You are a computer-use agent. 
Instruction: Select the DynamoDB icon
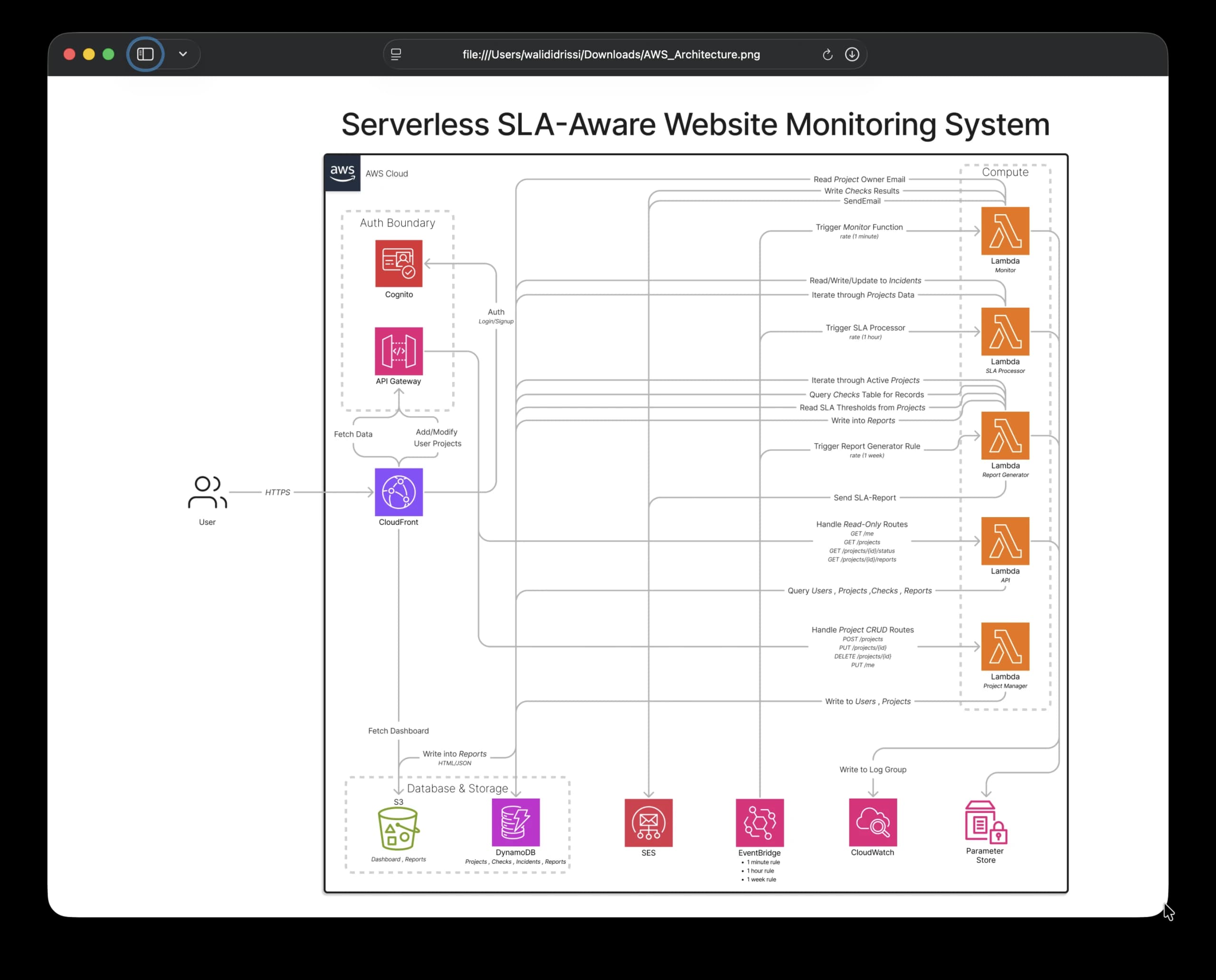516,822
